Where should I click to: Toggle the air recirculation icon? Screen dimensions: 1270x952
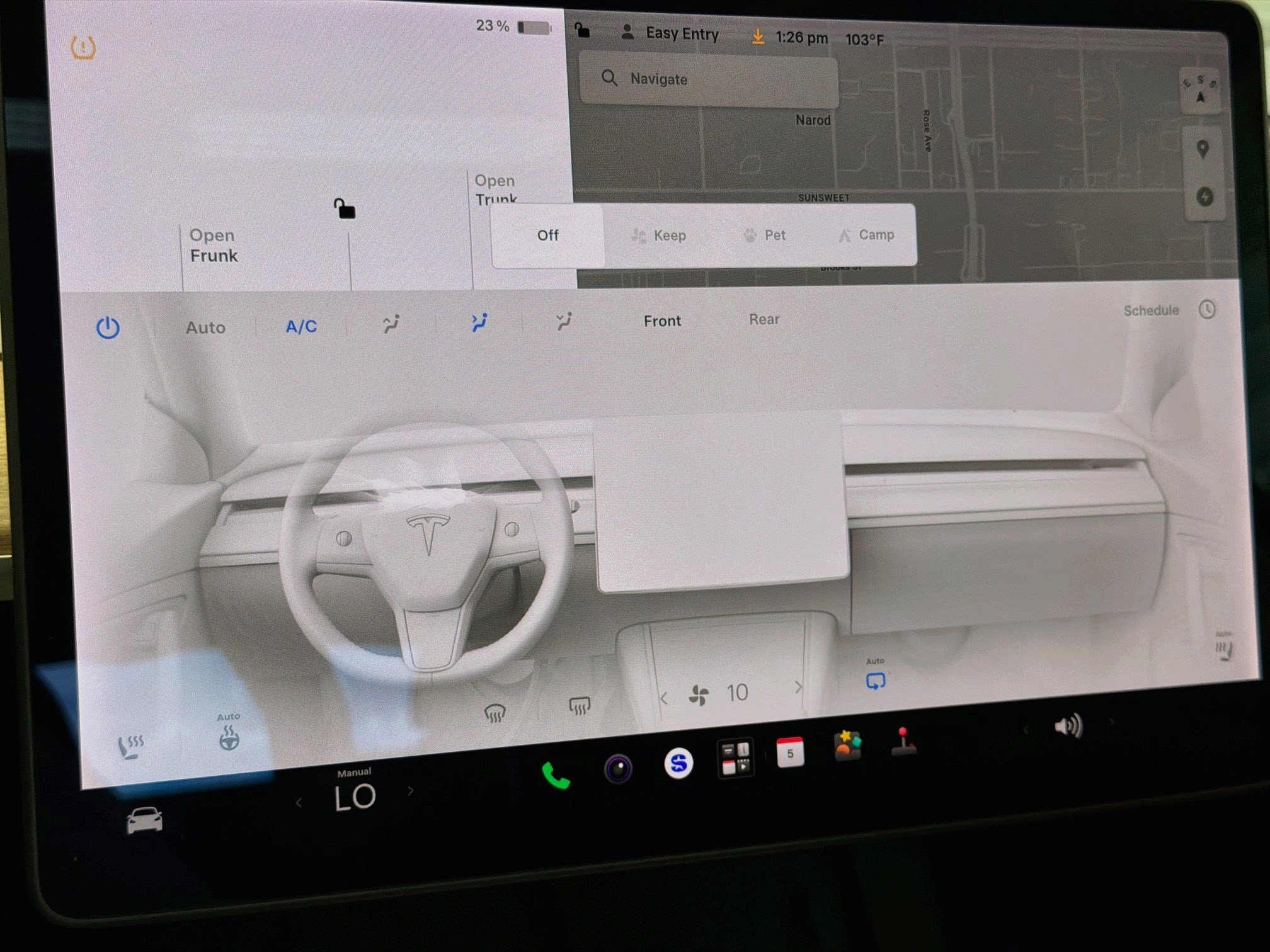pos(876,681)
